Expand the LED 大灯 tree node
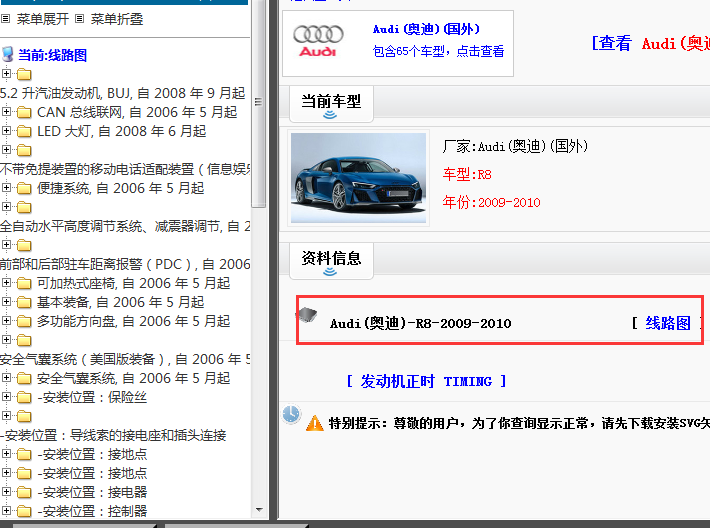The image size is (710, 528). coord(6,130)
